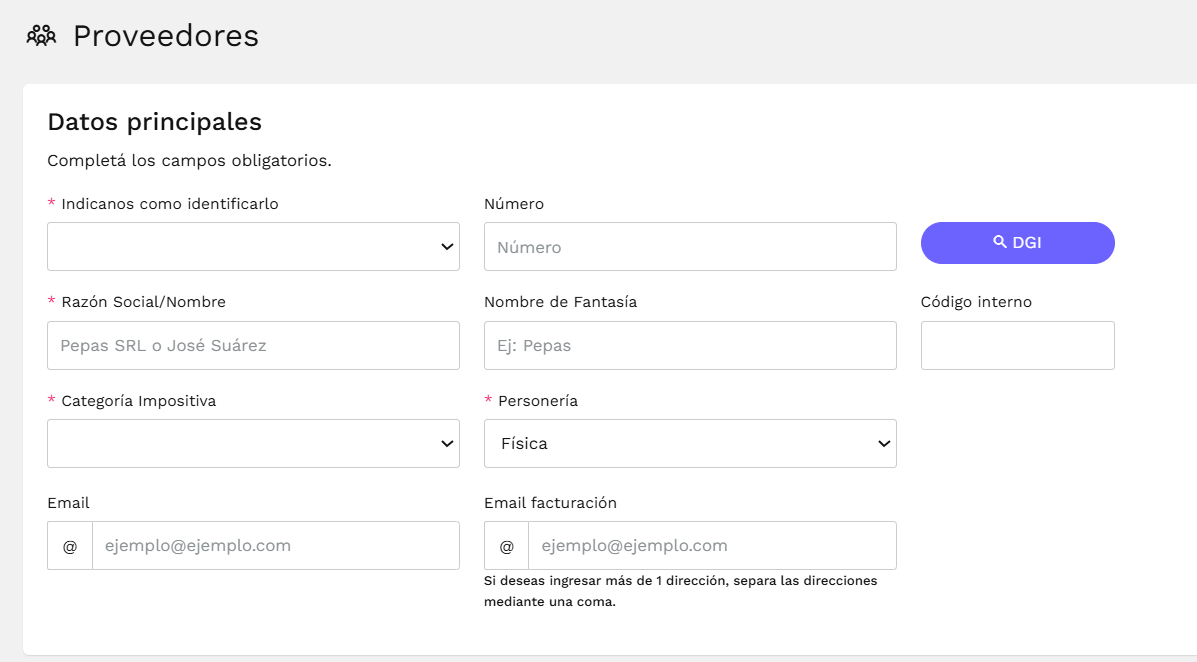Screen dimensions: 1197x662
Task: Select the Código interno input box
Action: point(1018,345)
